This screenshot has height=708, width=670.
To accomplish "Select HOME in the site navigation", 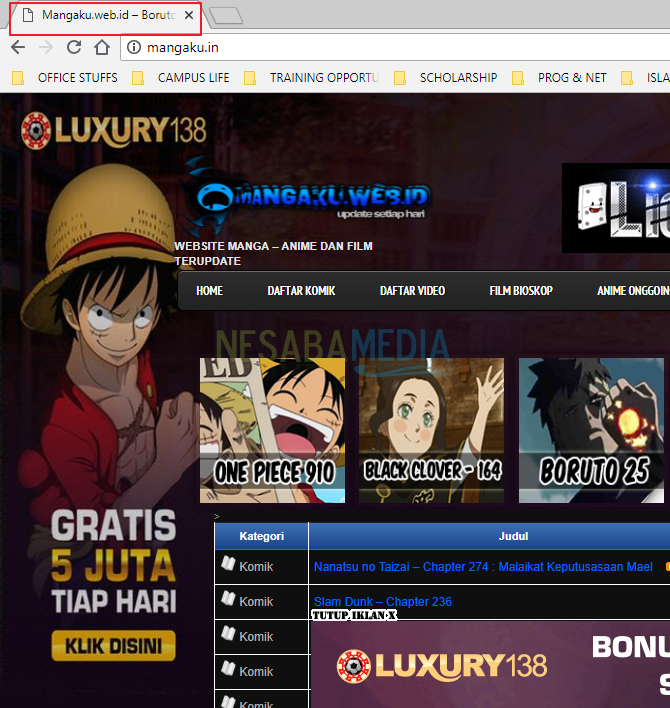I will point(210,291).
